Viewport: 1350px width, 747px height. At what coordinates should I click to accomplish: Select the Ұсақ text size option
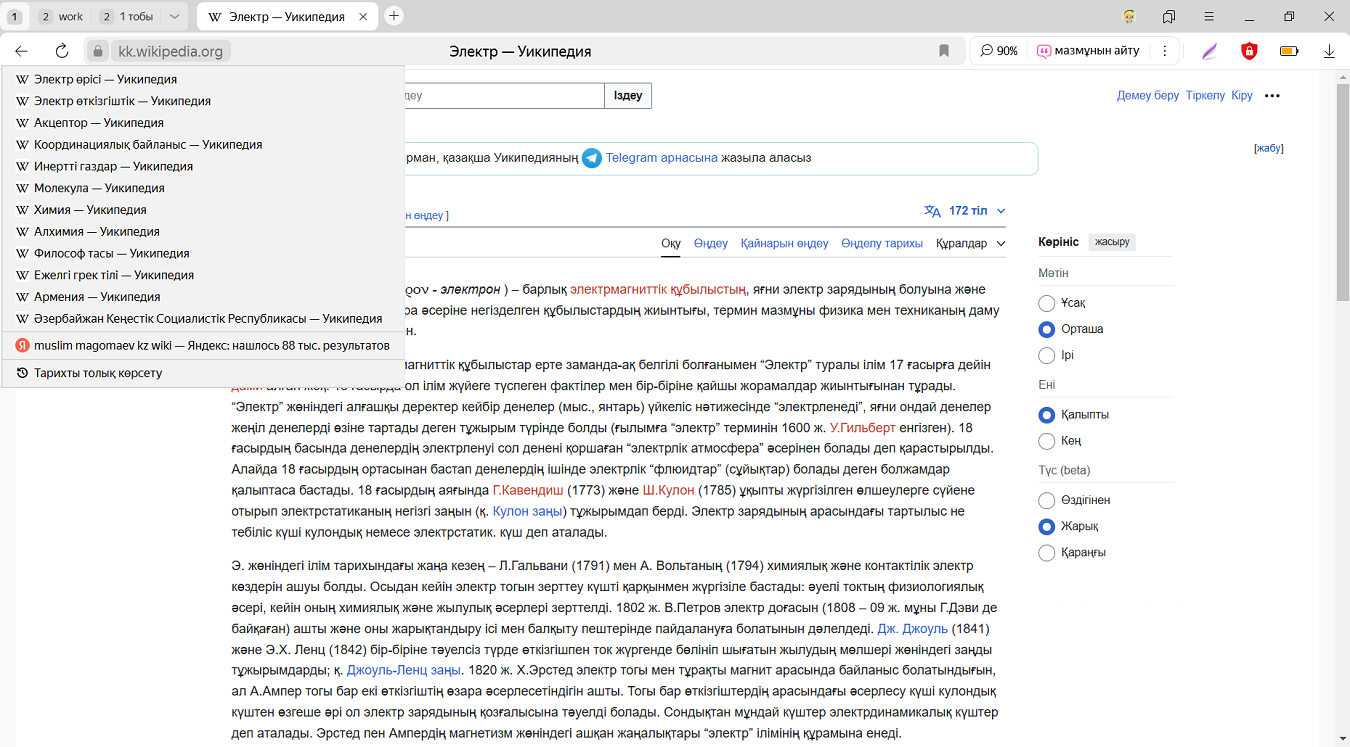click(x=1047, y=303)
